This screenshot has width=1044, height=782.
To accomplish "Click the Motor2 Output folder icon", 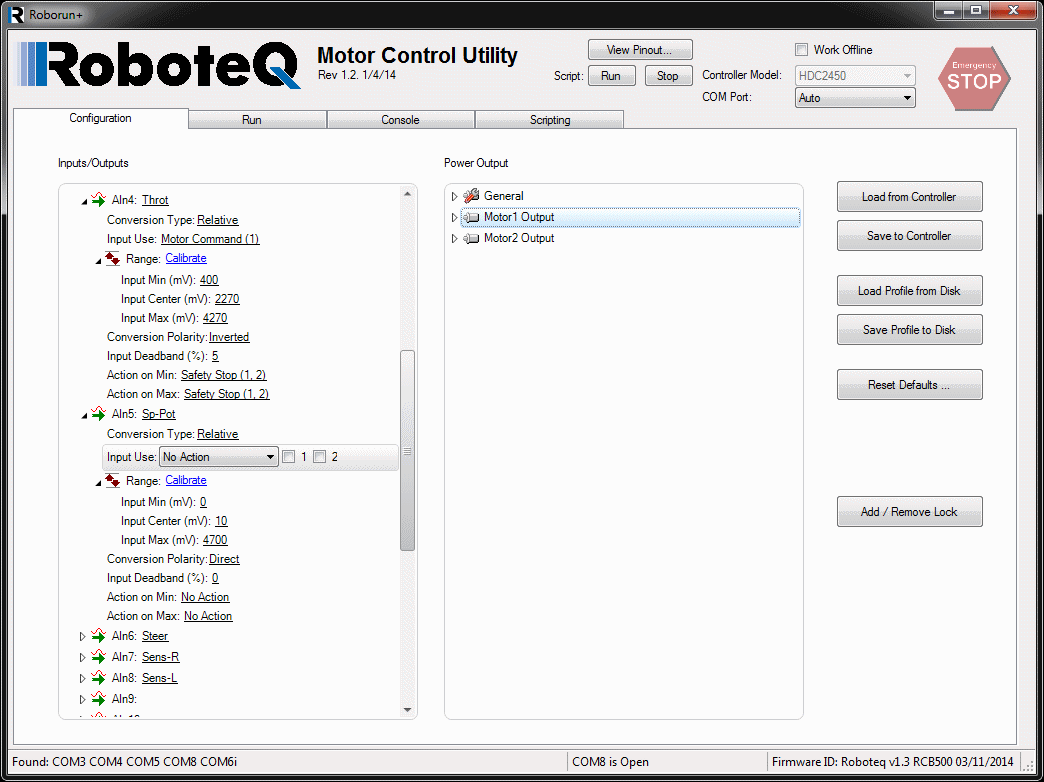I will pos(471,238).
